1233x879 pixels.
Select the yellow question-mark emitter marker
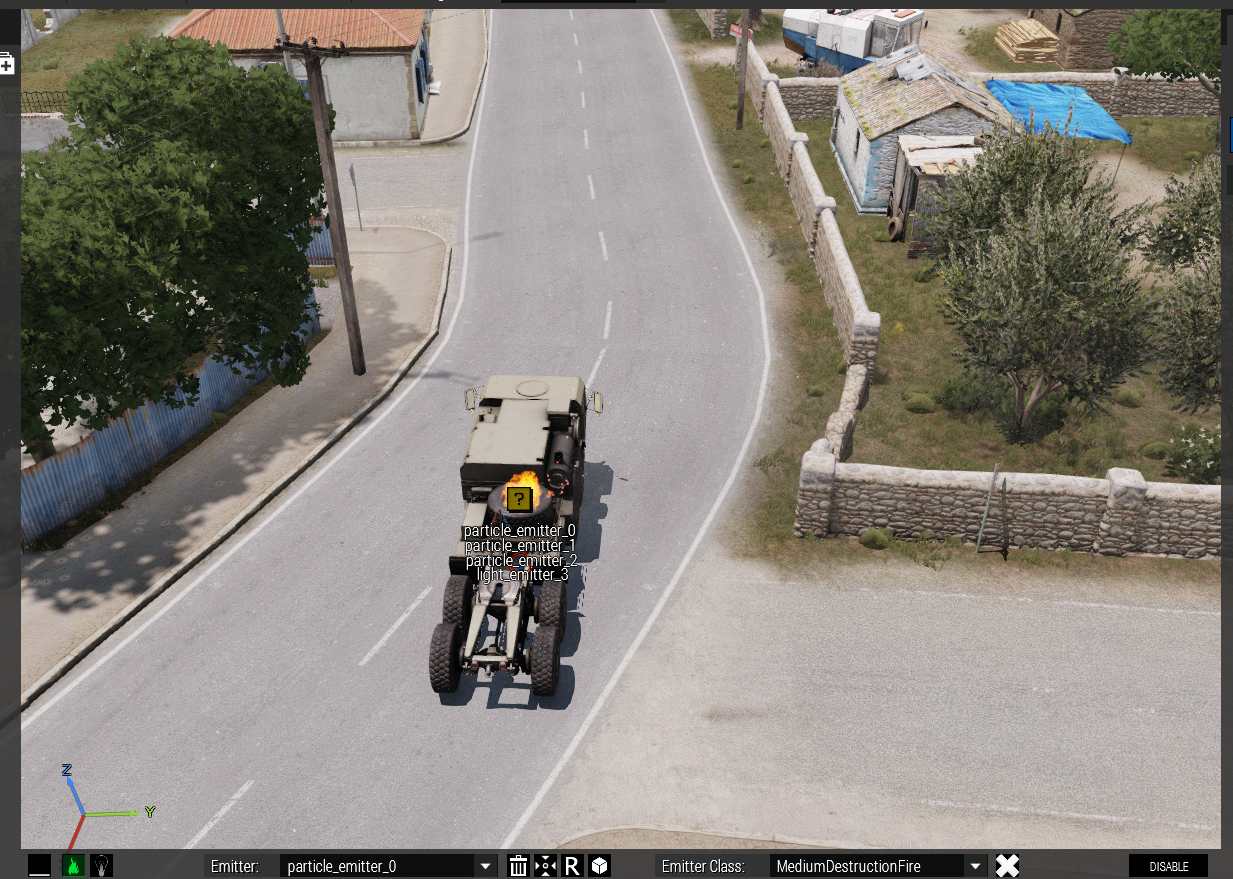[518, 498]
